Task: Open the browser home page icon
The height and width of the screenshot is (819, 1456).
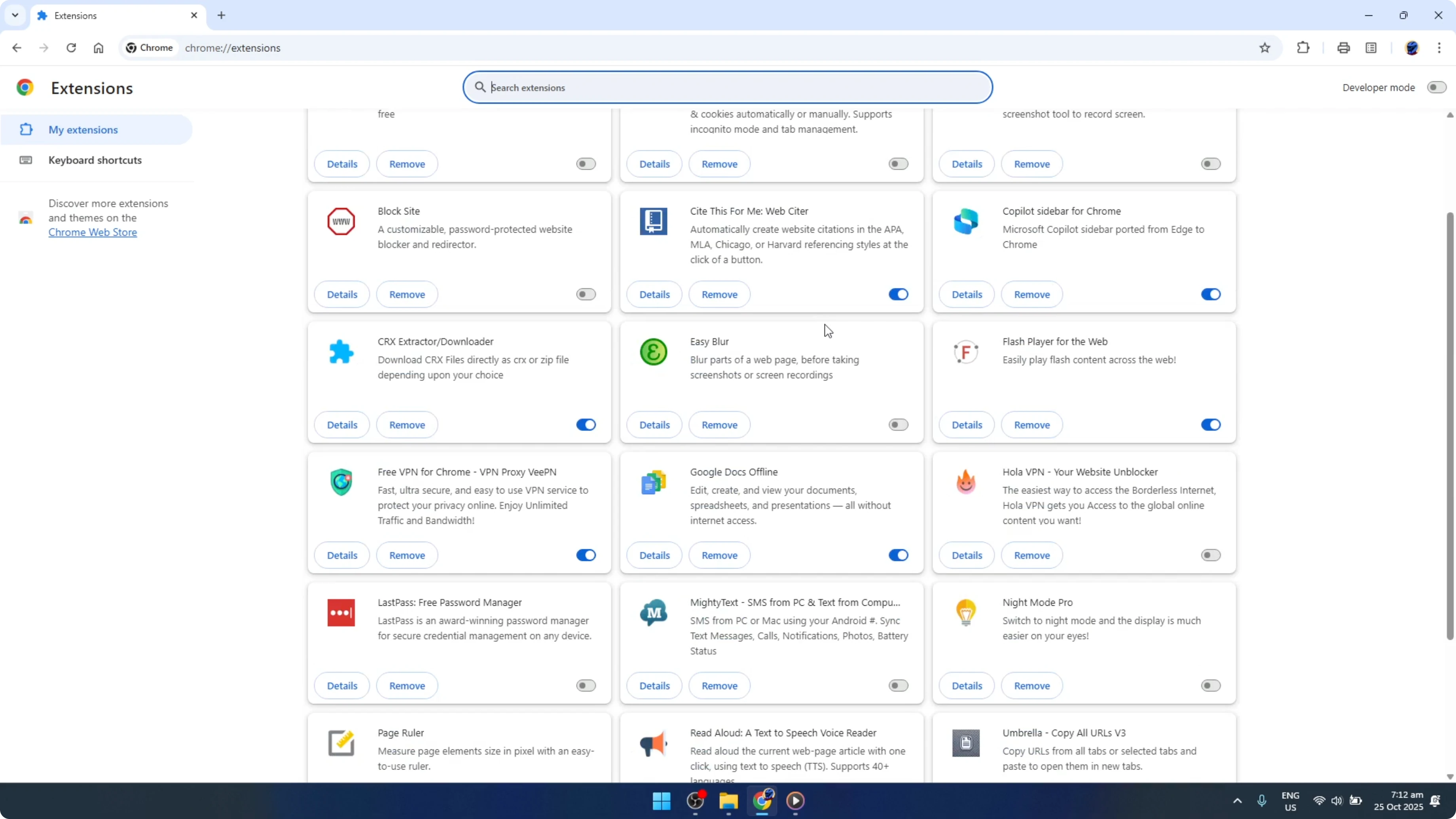Action: [x=99, y=47]
